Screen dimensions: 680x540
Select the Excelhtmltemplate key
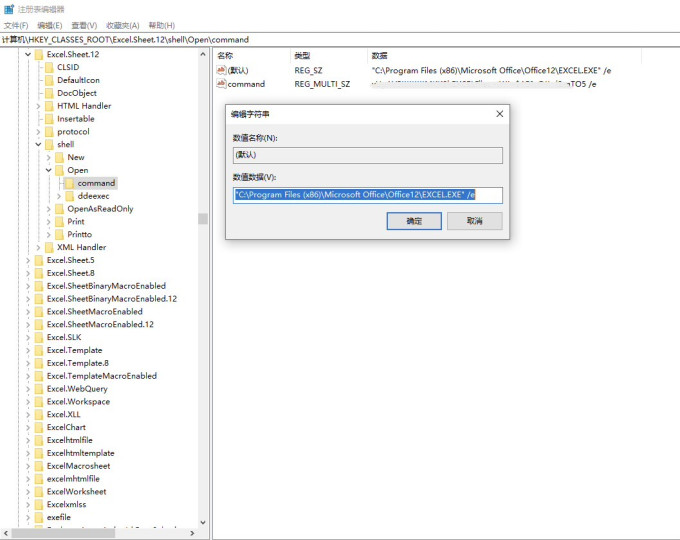pos(81,453)
